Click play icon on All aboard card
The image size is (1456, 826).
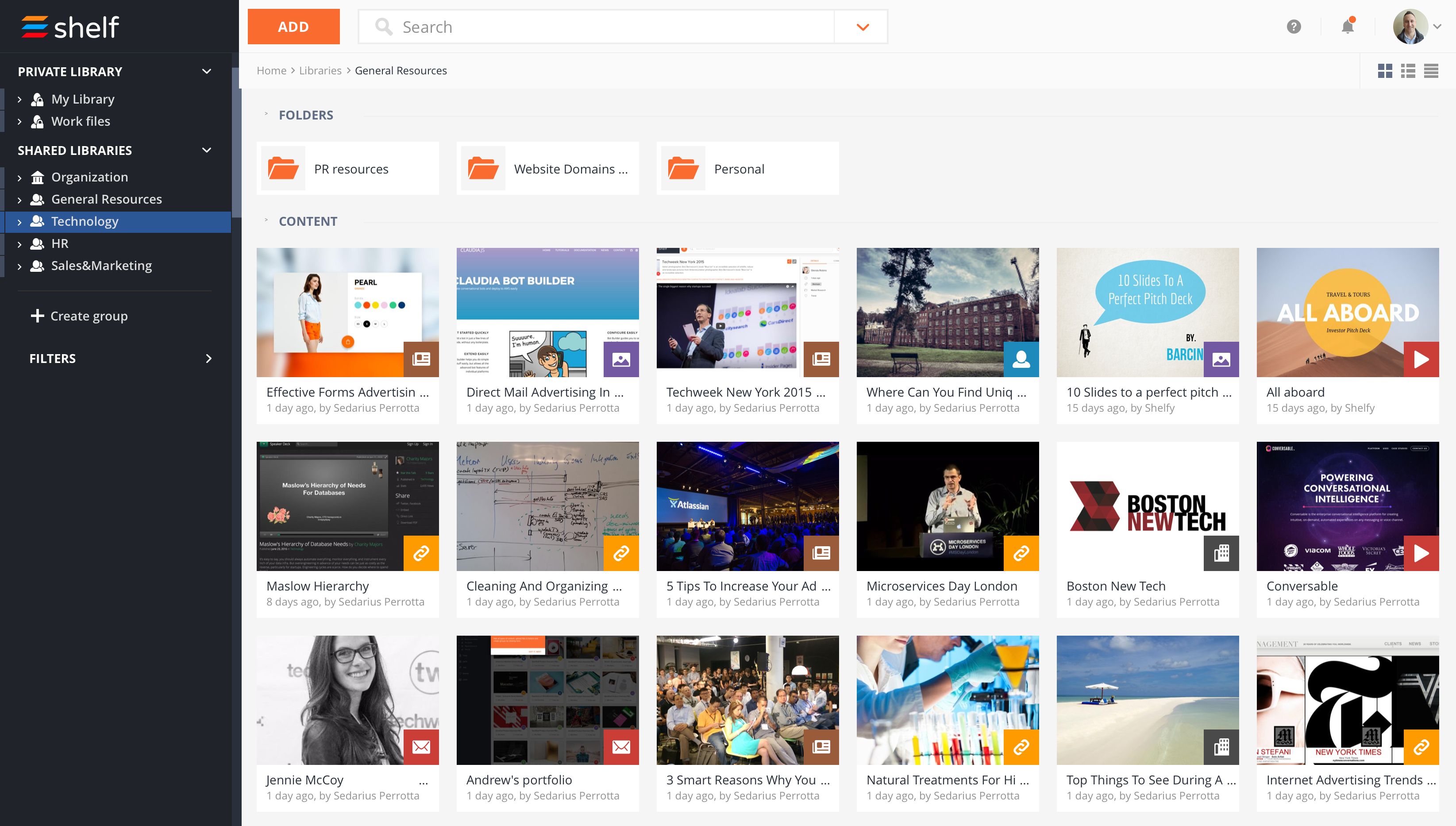[x=1421, y=359]
